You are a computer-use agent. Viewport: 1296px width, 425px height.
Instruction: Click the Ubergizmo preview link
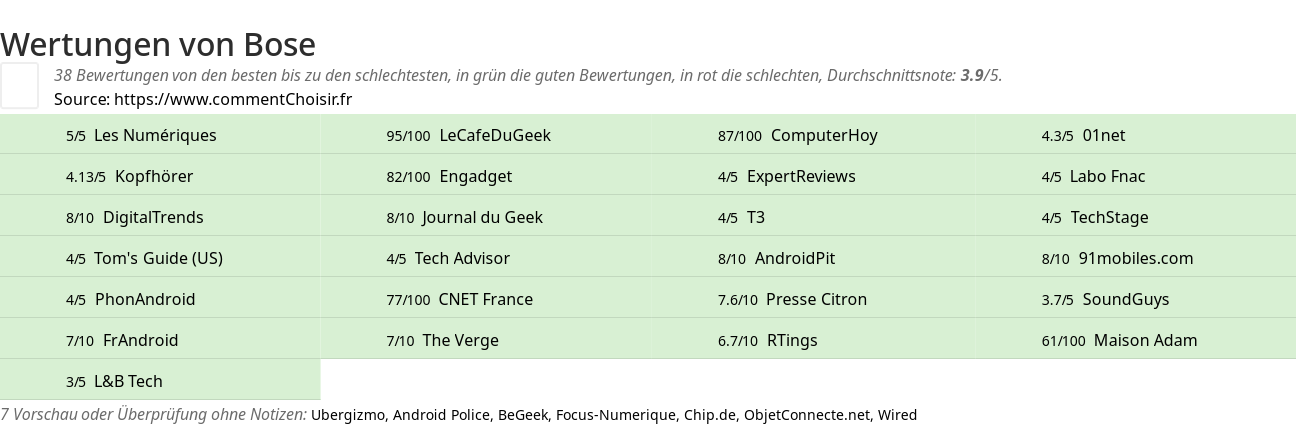click(x=347, y=415)
